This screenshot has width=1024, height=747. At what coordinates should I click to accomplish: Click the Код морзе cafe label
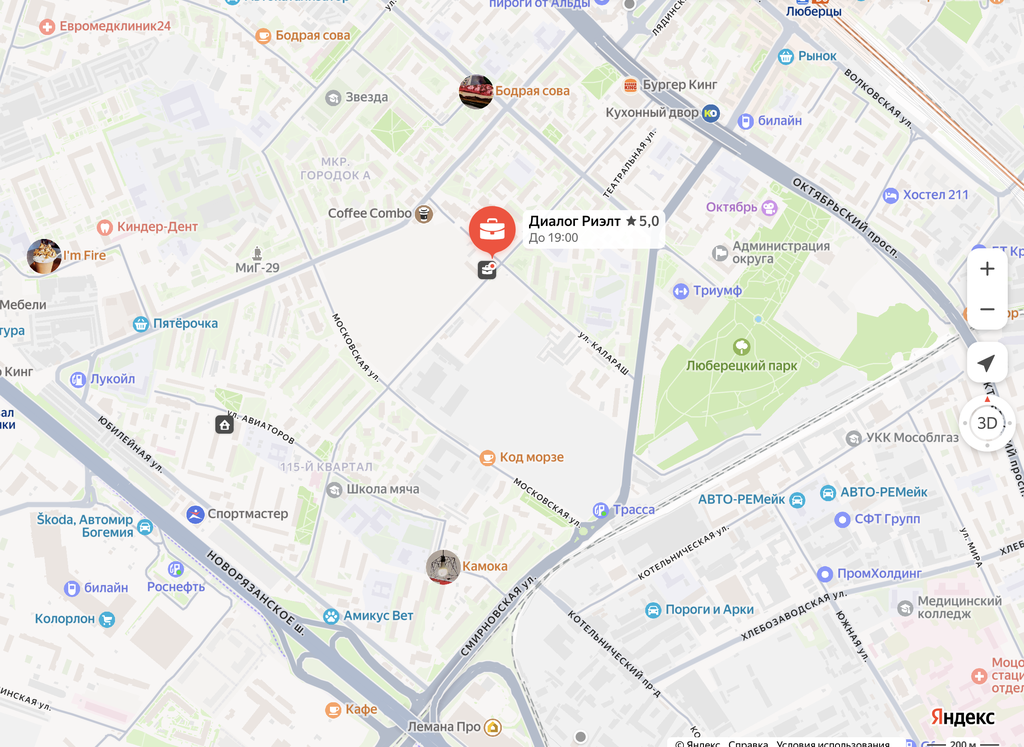point(532,457)
